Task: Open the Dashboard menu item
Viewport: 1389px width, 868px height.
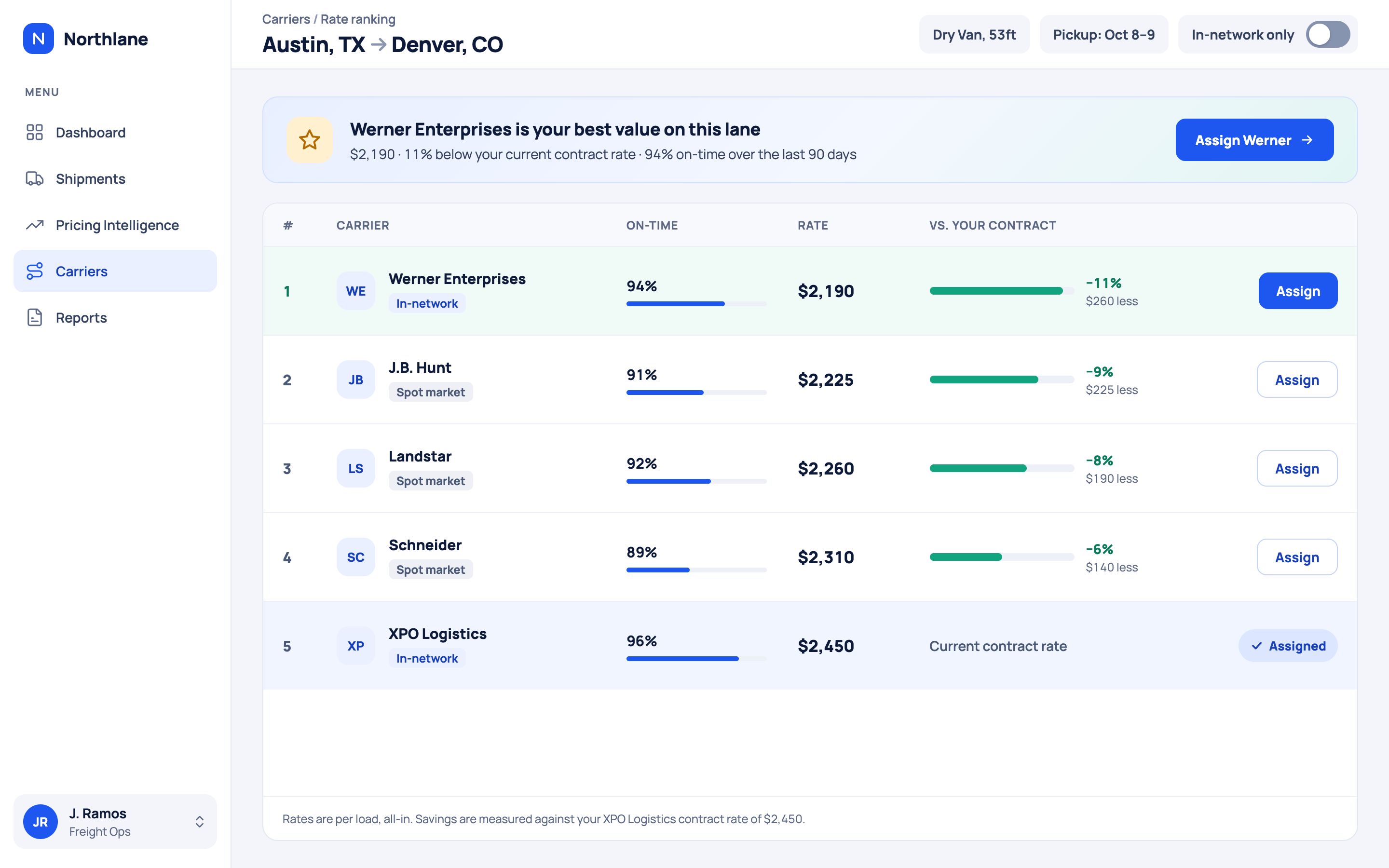Action: pyautogui.click(x=115, y=132)
